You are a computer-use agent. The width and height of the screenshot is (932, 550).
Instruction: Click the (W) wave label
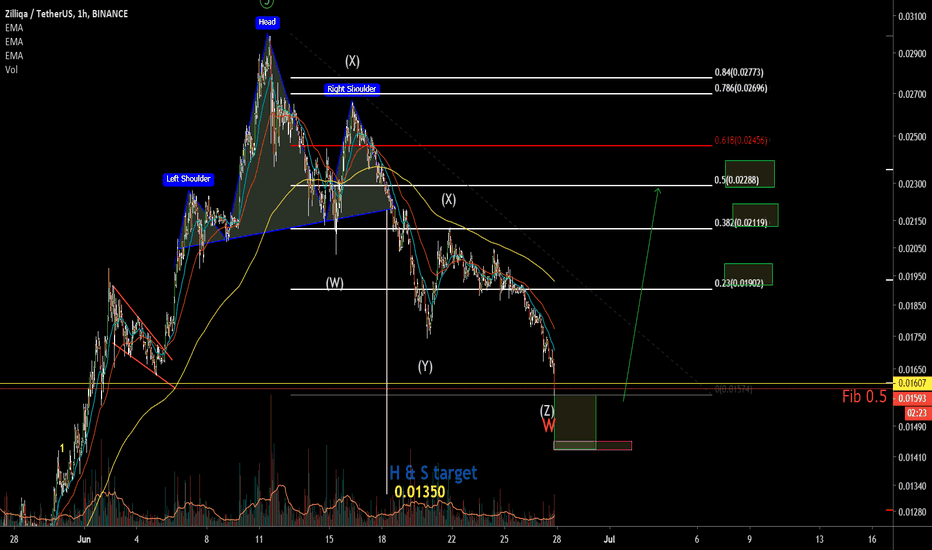tap(335, 283)
